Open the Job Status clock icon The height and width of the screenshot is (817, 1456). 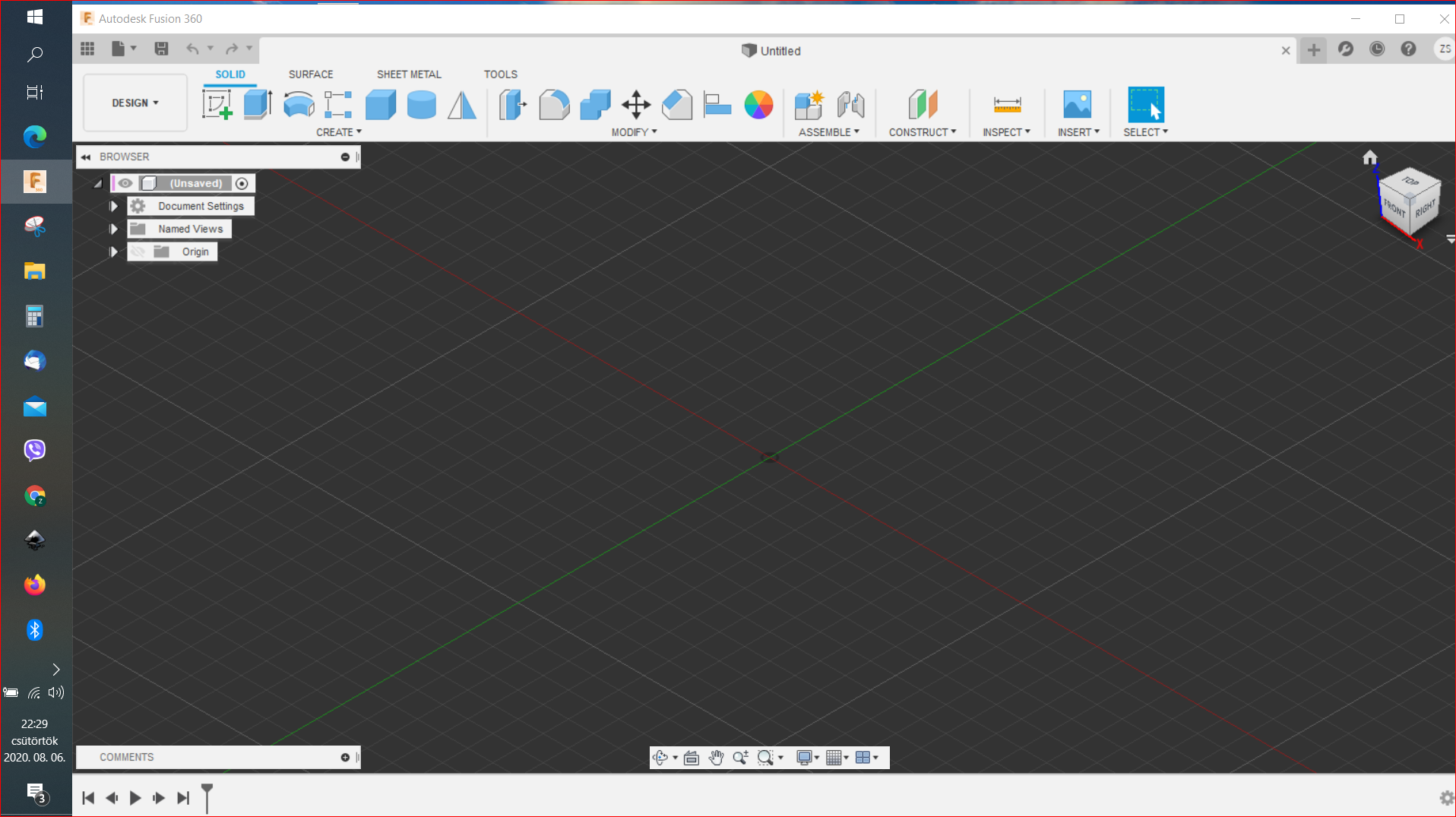(1377, 49)
